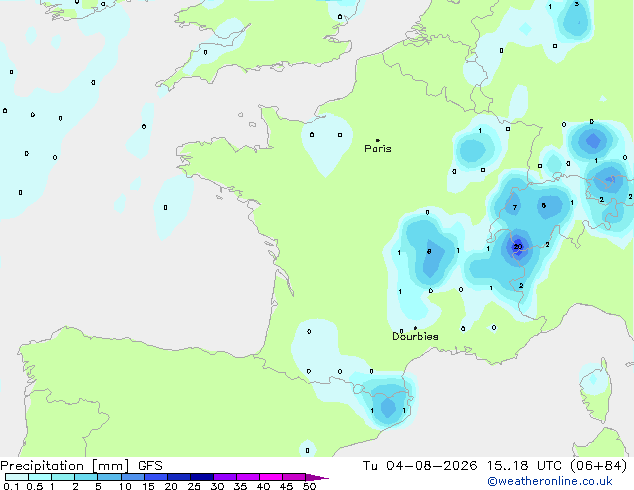The height and width of the screenshot is (490, 634).
Task: Click the legend swatch between 30 and 35
Action: tap(225, 477)
